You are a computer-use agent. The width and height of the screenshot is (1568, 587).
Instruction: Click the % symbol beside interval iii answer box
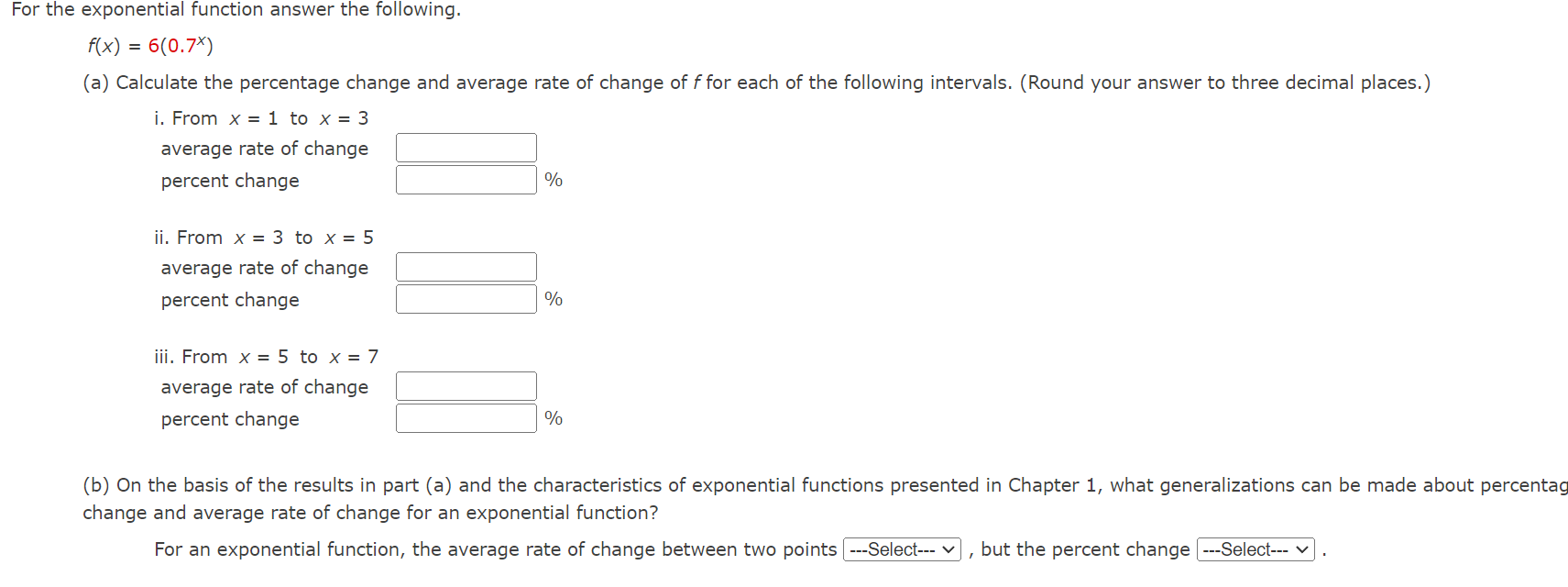(x=553, y=418)
